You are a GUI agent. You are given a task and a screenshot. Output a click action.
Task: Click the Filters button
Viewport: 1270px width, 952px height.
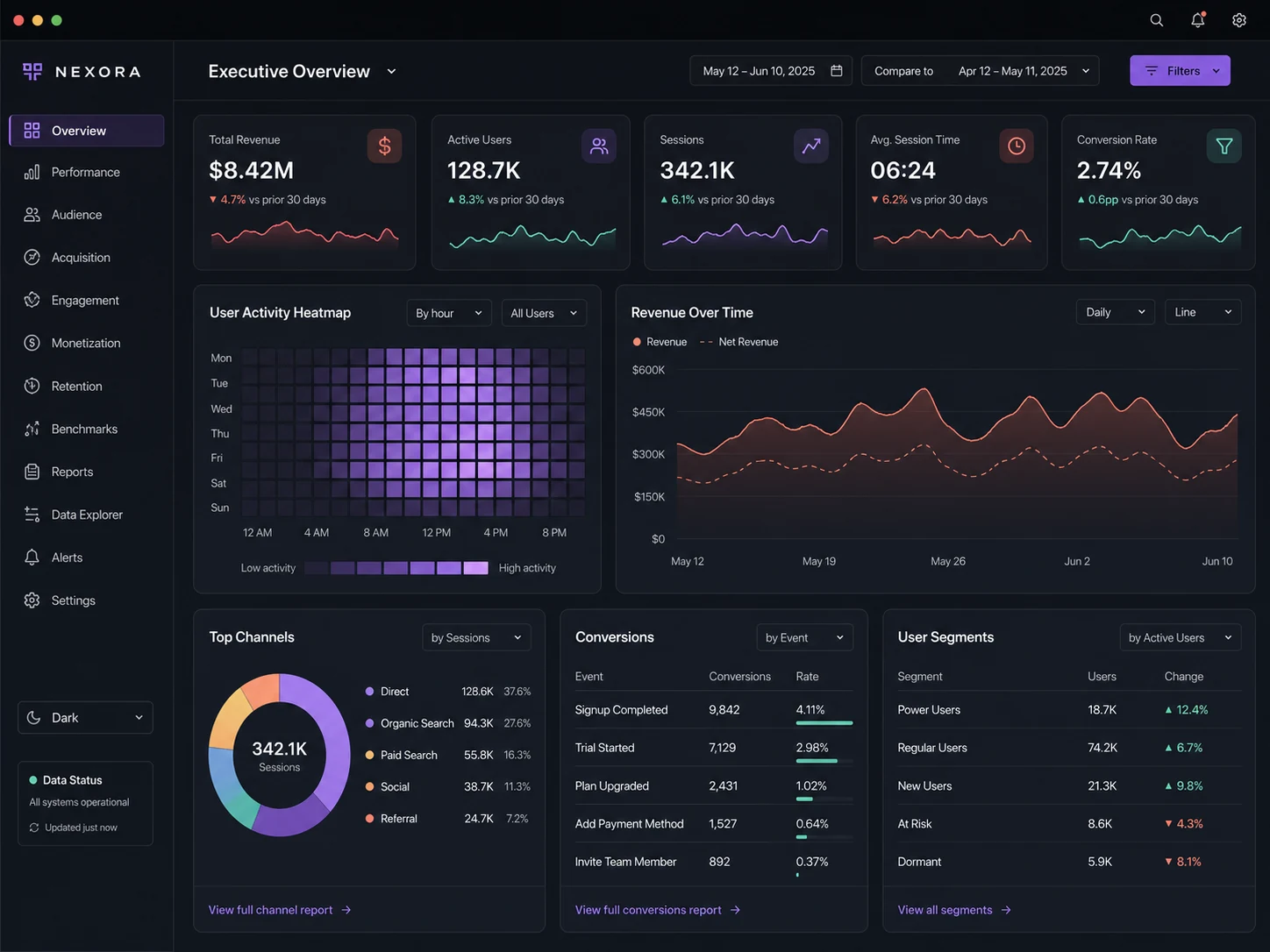1180,71
